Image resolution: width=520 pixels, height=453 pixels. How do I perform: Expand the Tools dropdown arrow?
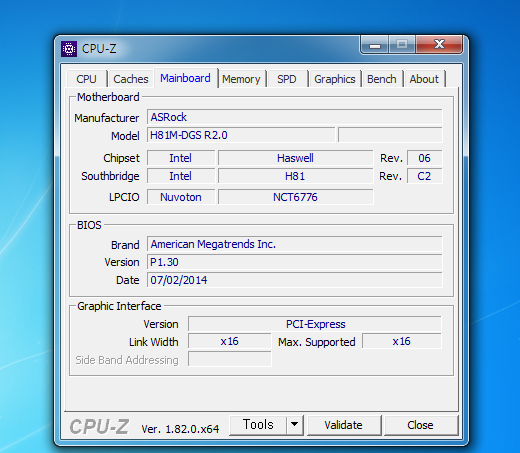294,425
